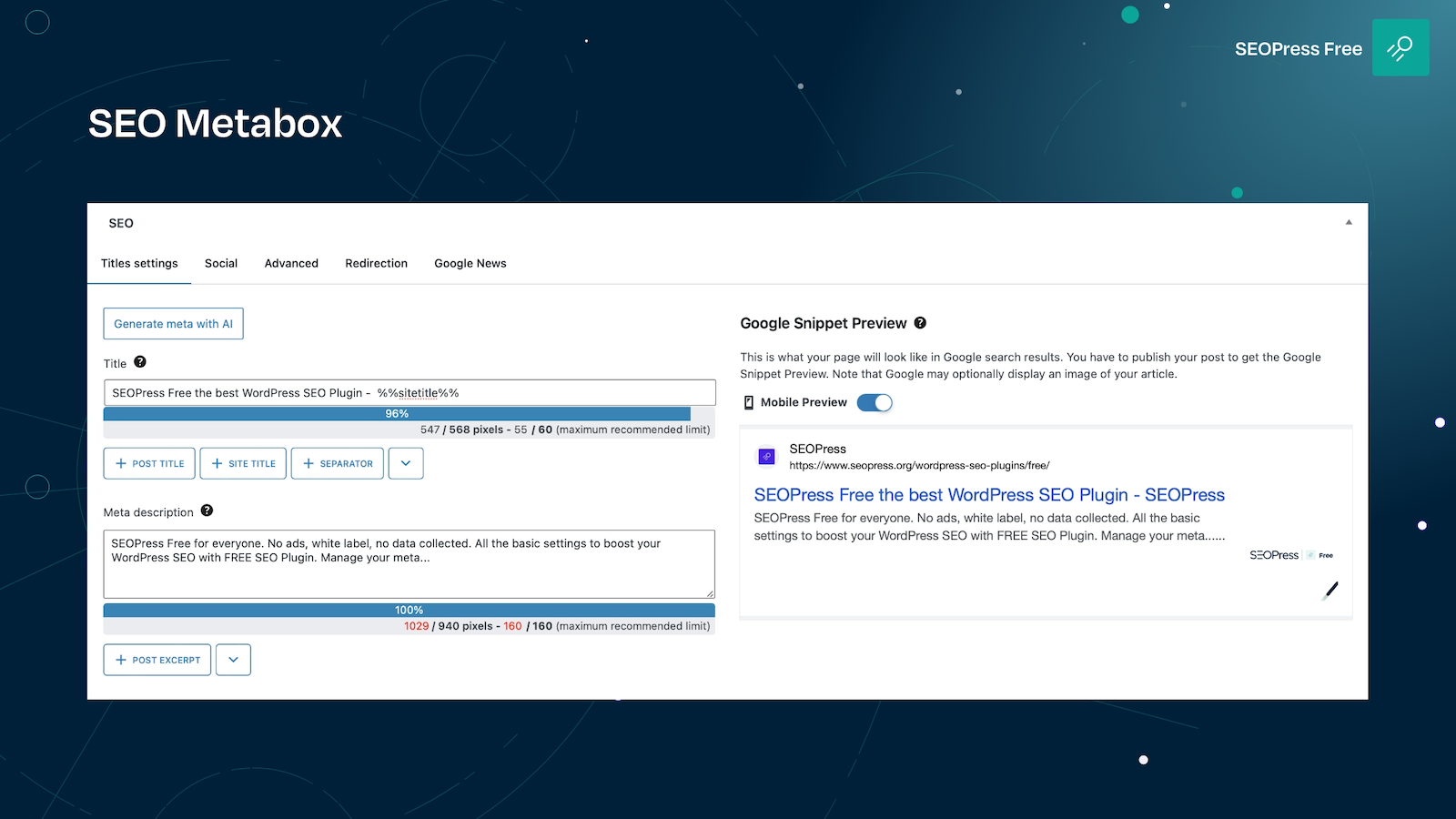Focus the Meta description textarea
Image resolution: width=1456 pixels, height=819 pixels.
tap(409, 564)
